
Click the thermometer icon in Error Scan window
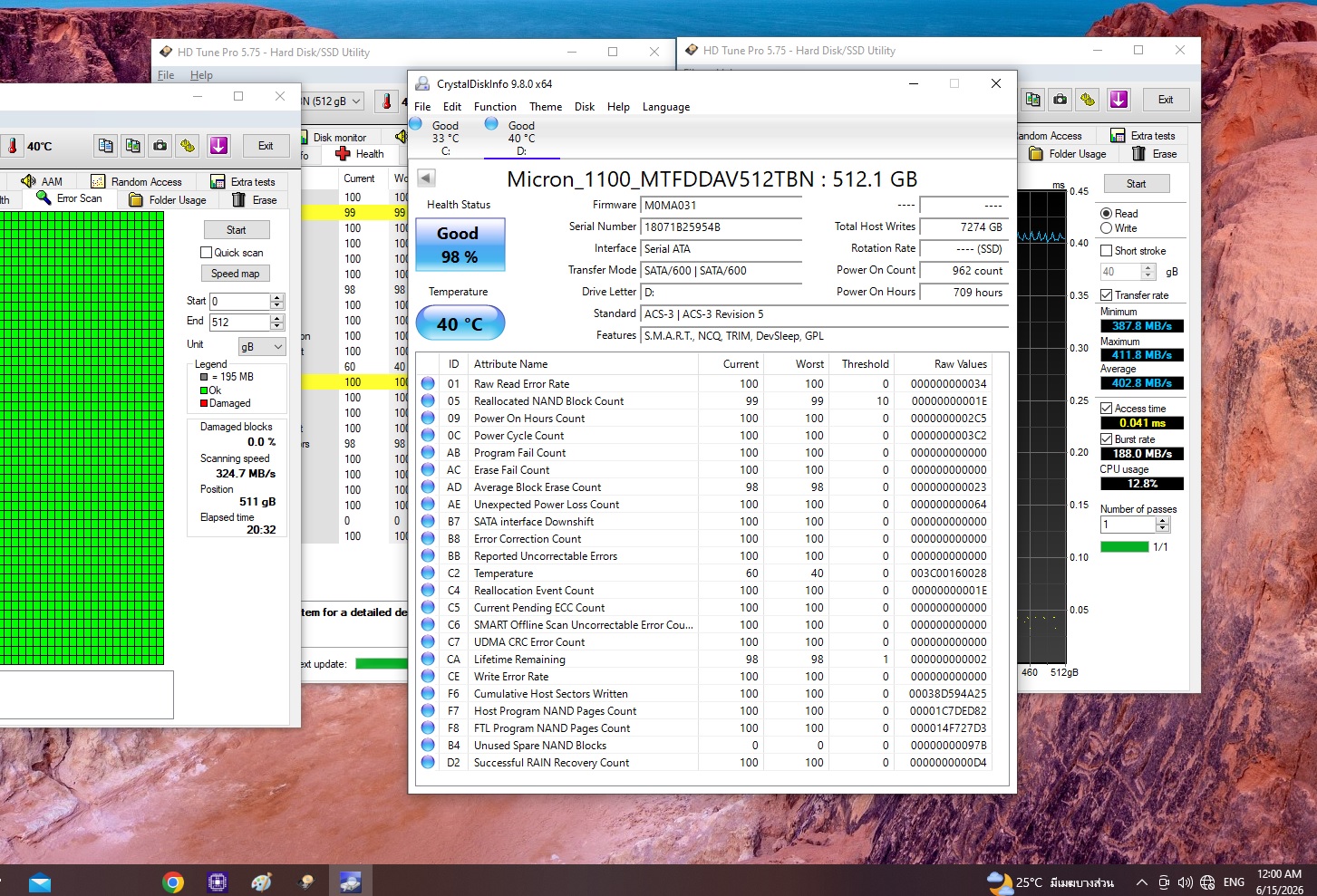coord(13,146)
